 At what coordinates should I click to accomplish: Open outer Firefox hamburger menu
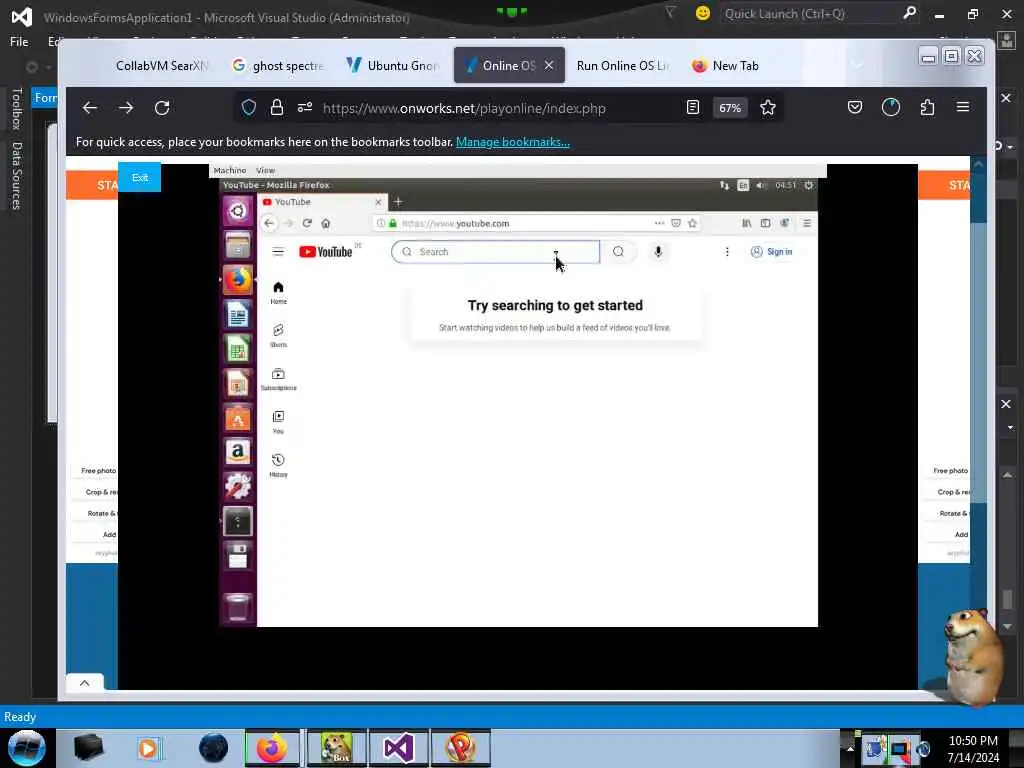(963, 107)
